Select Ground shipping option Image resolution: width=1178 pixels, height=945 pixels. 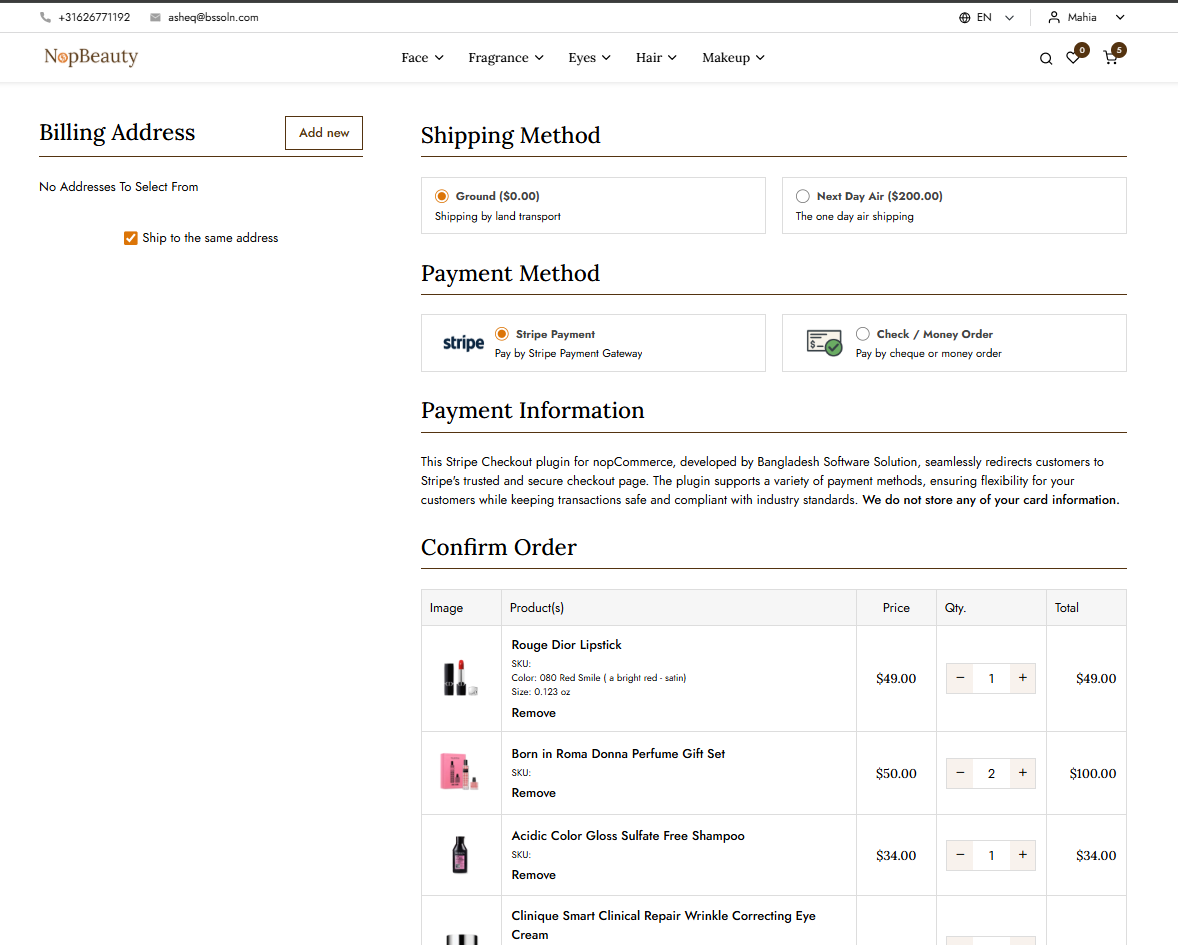tap(442, 196)
